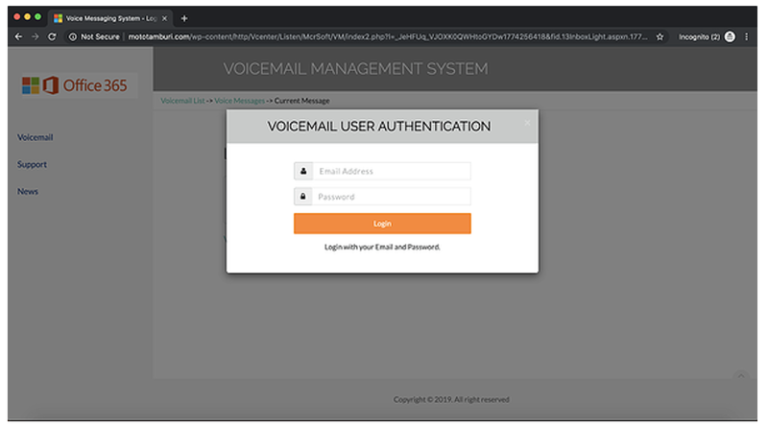Click the orange Login button

coord(383,223)
